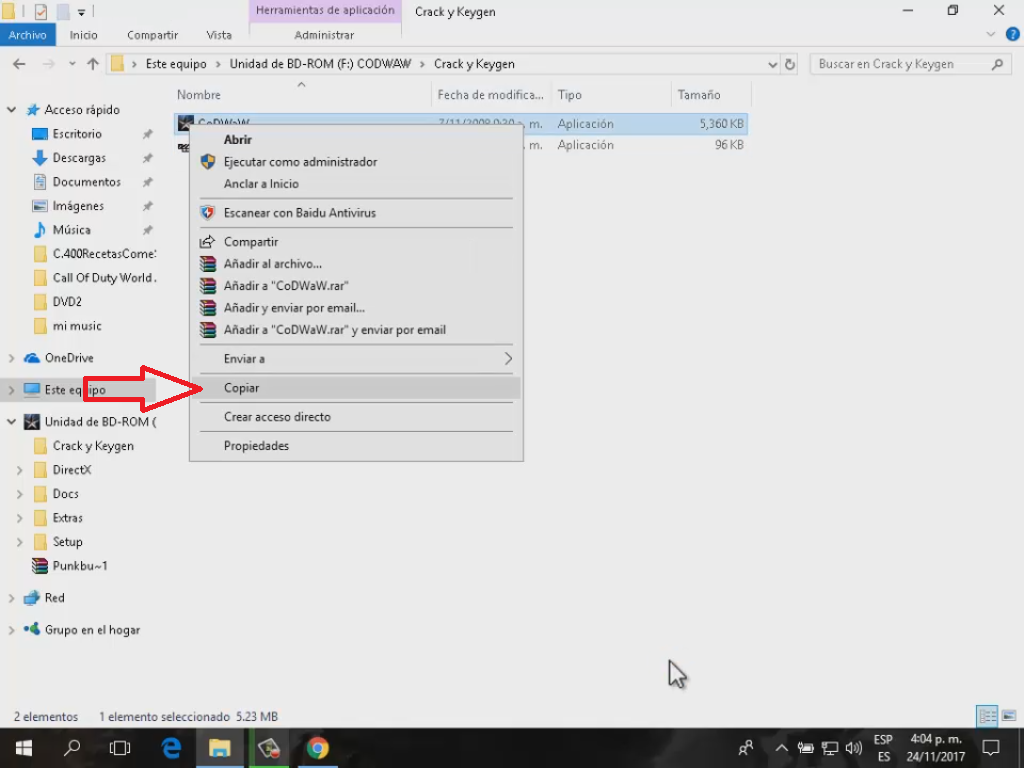Open the Vista ribbon tab

[x=219, y=35]
